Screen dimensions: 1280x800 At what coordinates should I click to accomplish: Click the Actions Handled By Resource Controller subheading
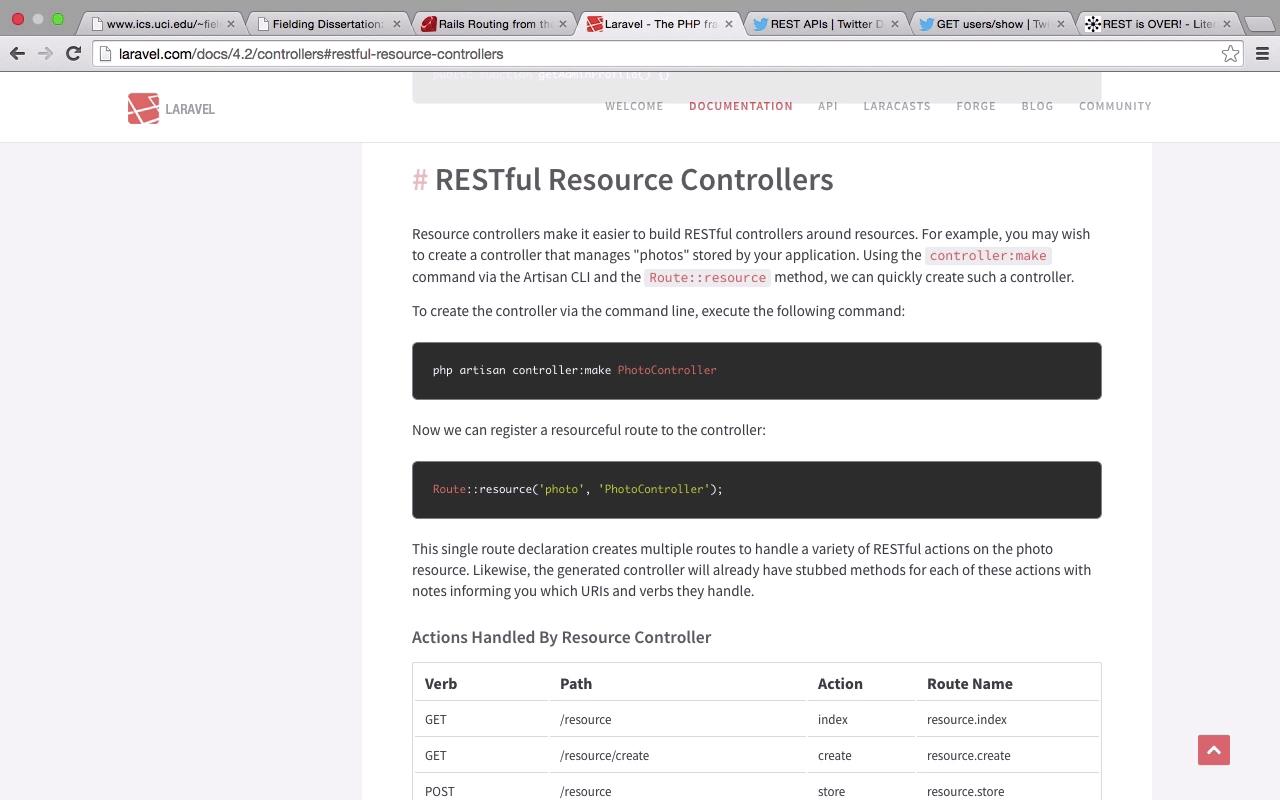[561, 637]
